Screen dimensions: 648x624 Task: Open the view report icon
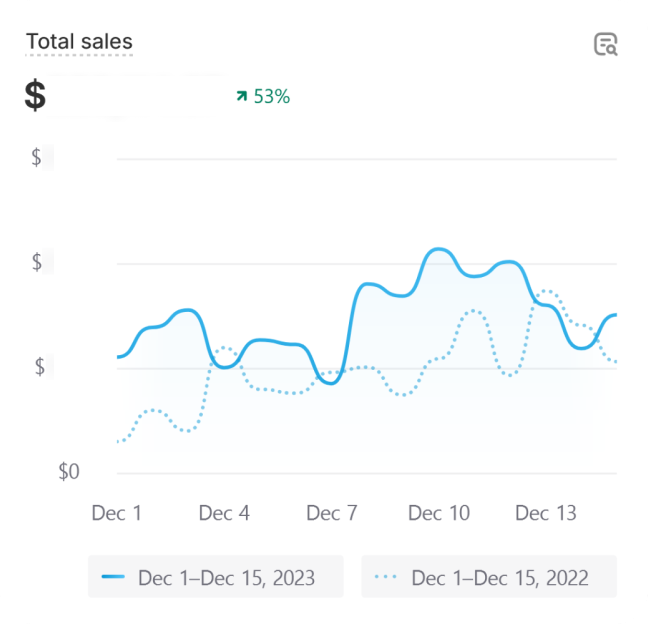pyautogui.click(x=605, y=44)
